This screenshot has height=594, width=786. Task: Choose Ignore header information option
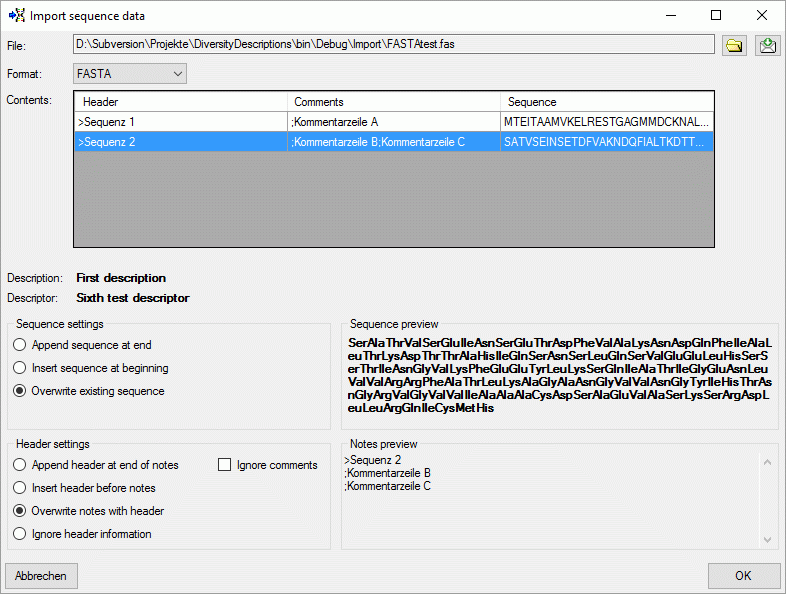[82, 534]
